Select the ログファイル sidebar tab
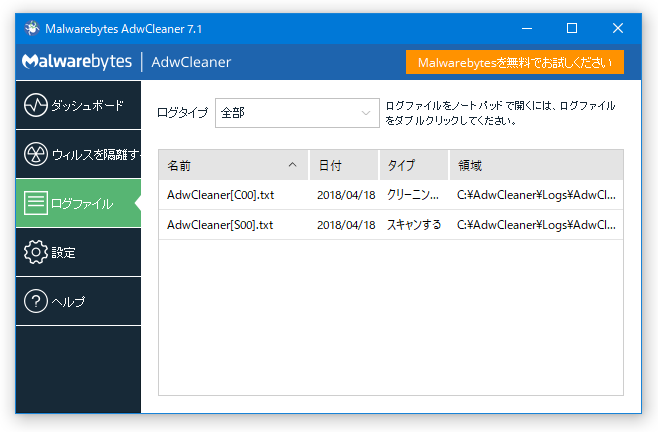This screenshot has height=432, width=658. (x=78, y=203)
